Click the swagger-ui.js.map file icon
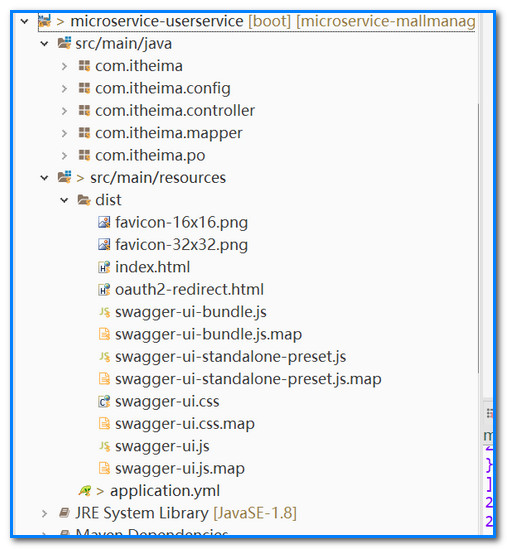 (104, 468)
